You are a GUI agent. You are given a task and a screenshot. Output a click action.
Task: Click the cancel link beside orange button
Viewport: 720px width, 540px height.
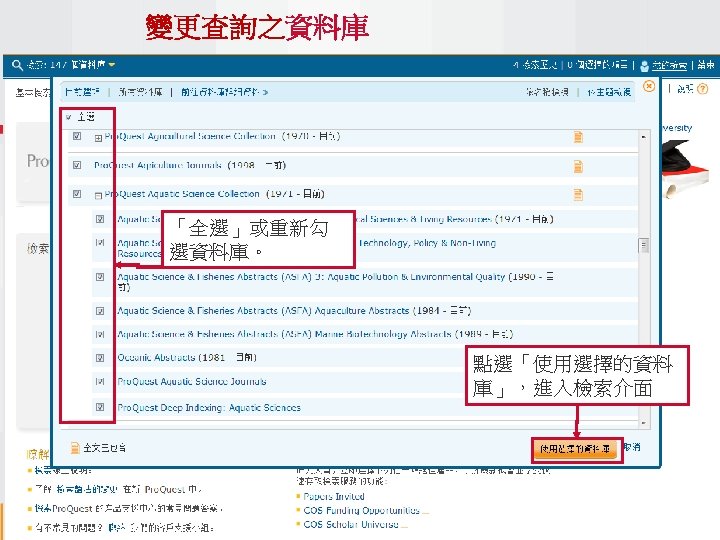632,447
